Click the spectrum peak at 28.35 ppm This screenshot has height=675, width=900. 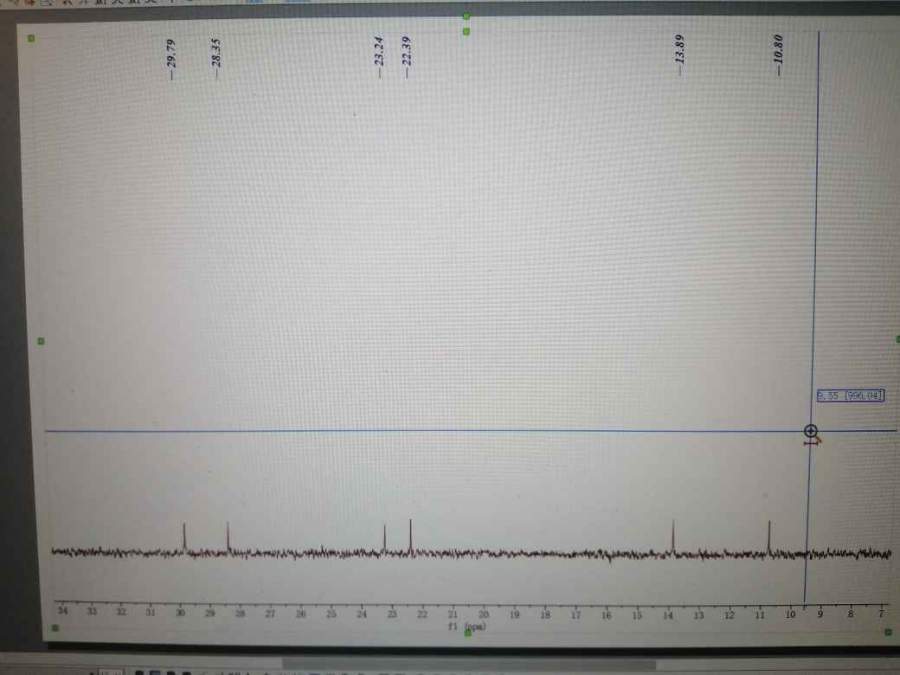coord(228,536)
